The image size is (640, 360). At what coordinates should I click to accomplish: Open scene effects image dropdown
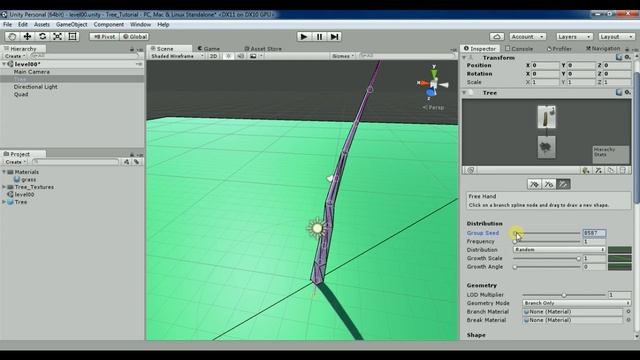(256, 56)
